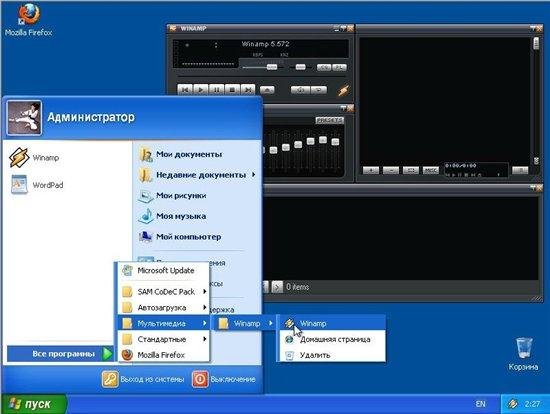Click the Pause button in Winamp
The image size is (550, 414).
tap(216, 90)
